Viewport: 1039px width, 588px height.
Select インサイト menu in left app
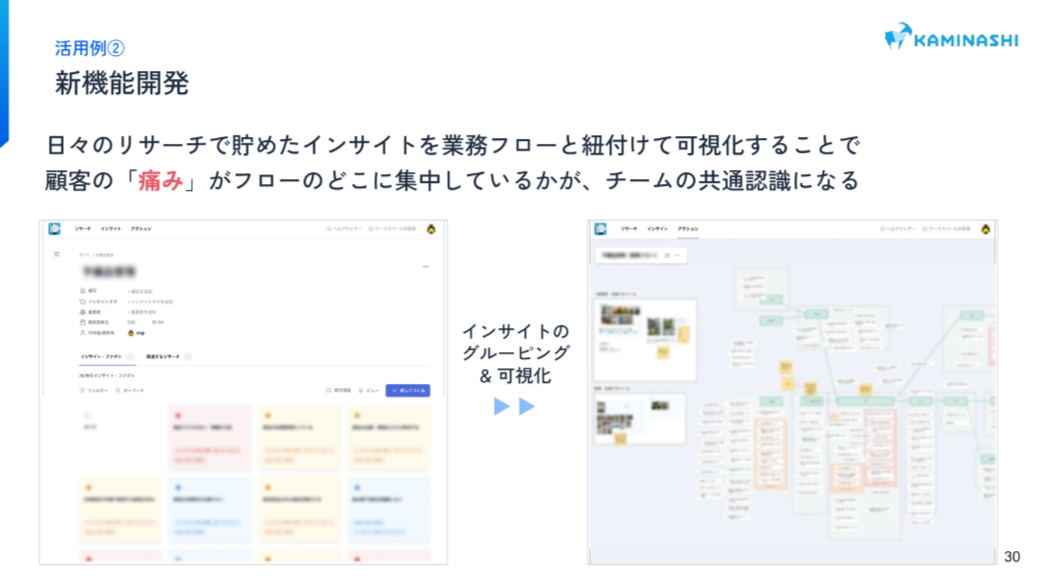[112, 229]
